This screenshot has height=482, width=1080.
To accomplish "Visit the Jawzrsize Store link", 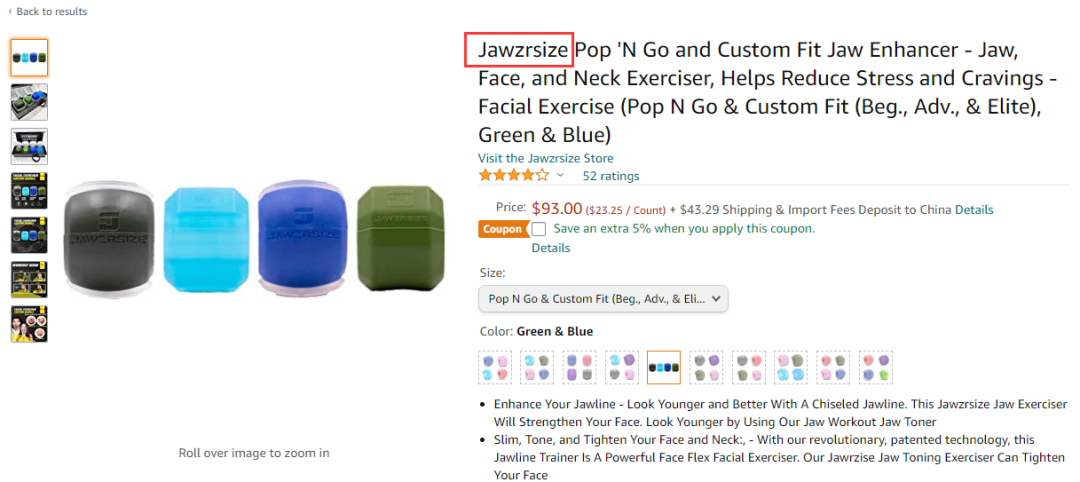I will (x=545, y=158).
